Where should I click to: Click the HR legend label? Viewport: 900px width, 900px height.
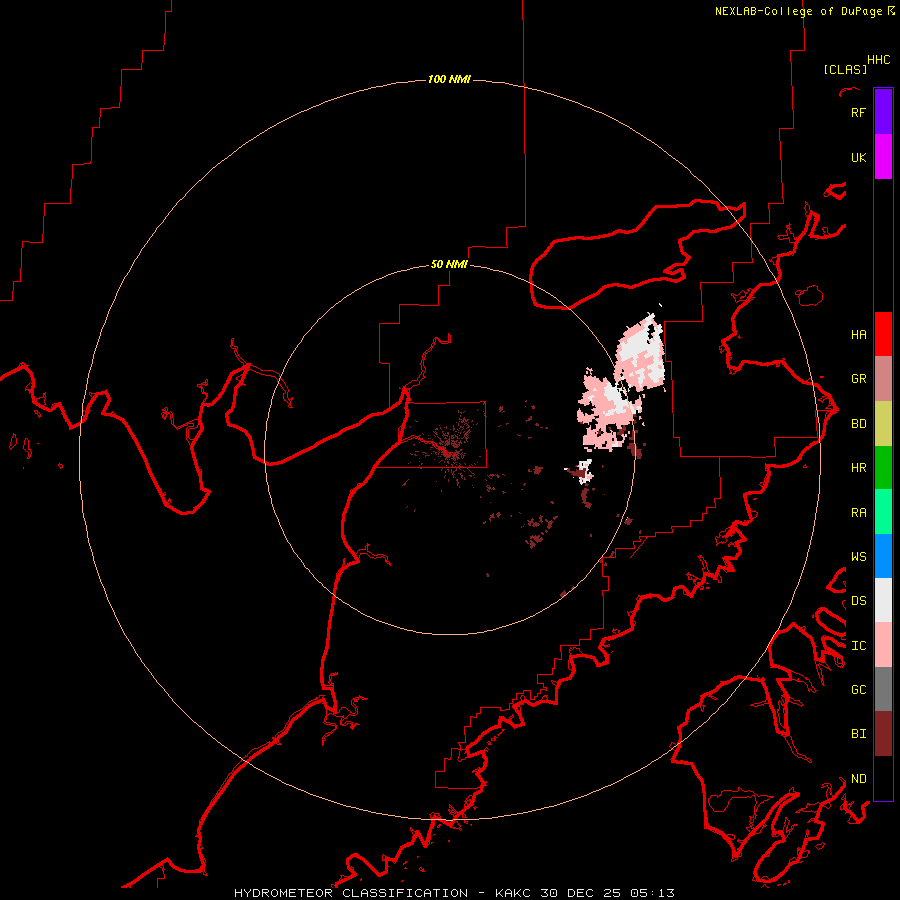tap(858, 468)
